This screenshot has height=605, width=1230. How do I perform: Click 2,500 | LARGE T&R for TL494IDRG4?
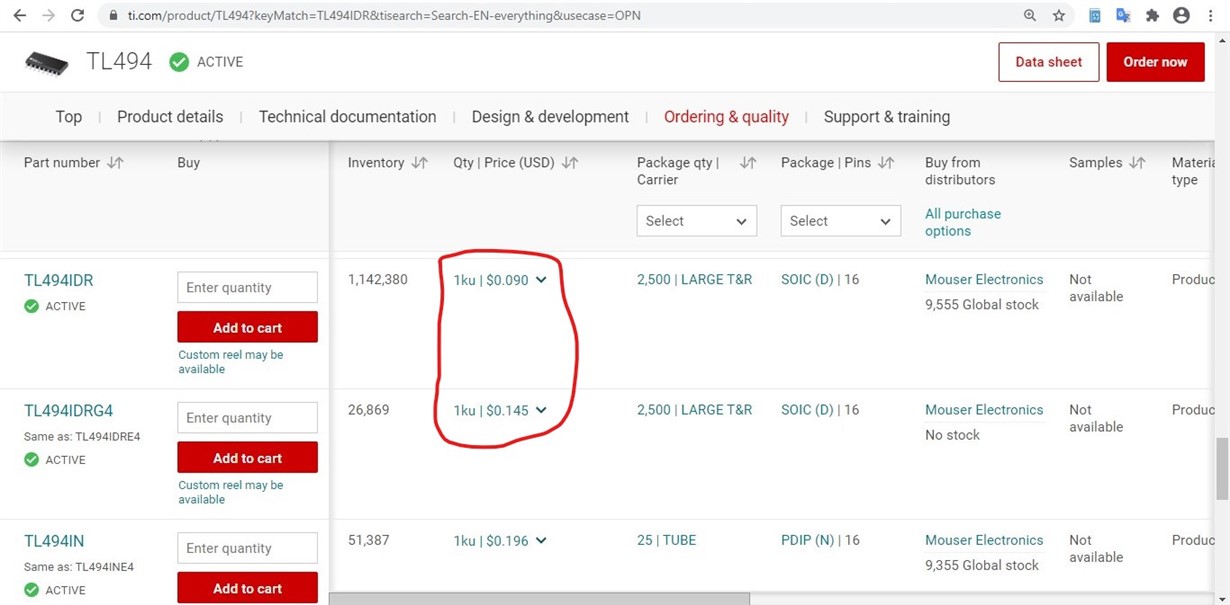coord(694,410)
